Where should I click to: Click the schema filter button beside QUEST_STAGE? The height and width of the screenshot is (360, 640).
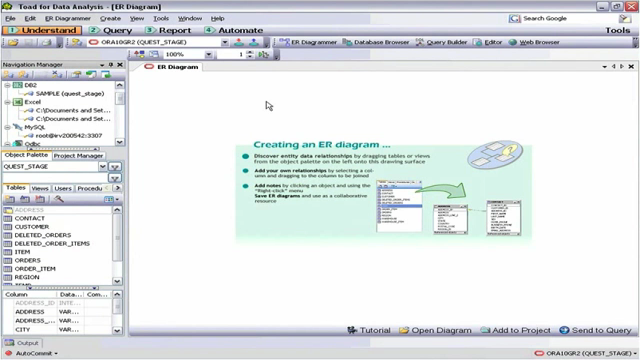coord(115,167)
